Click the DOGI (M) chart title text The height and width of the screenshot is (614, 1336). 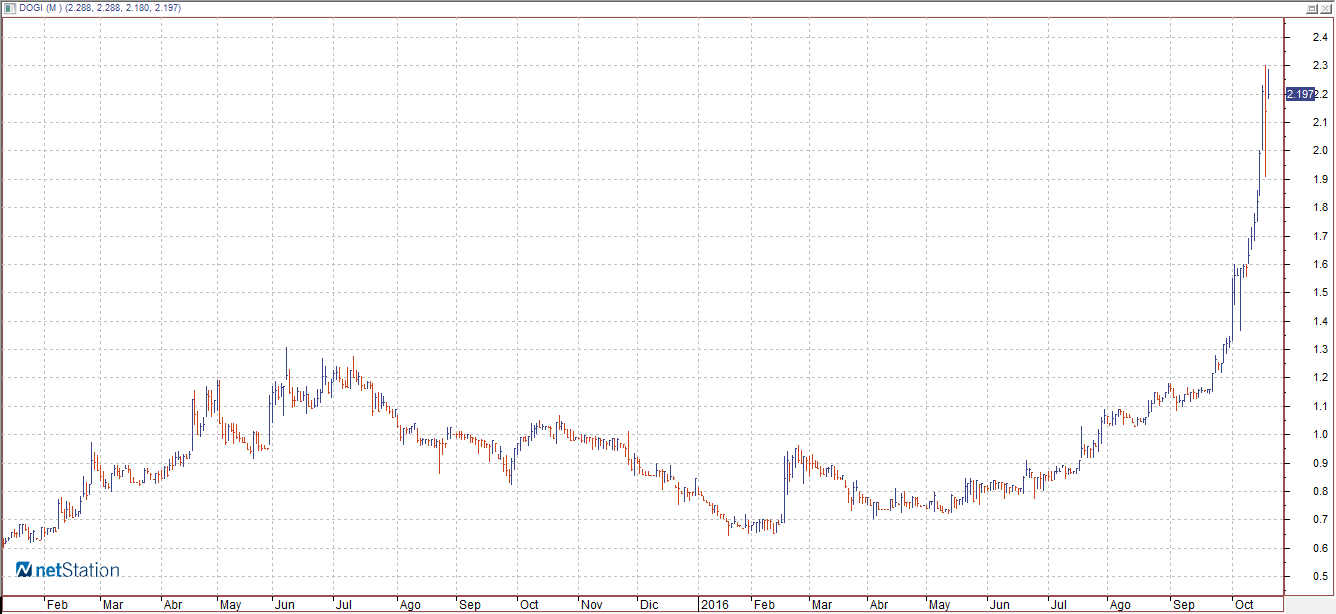click(x=40, y=8)
